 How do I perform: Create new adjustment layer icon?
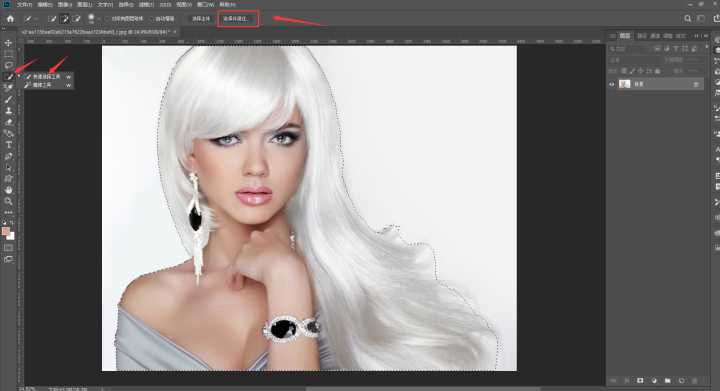[654, 380]
